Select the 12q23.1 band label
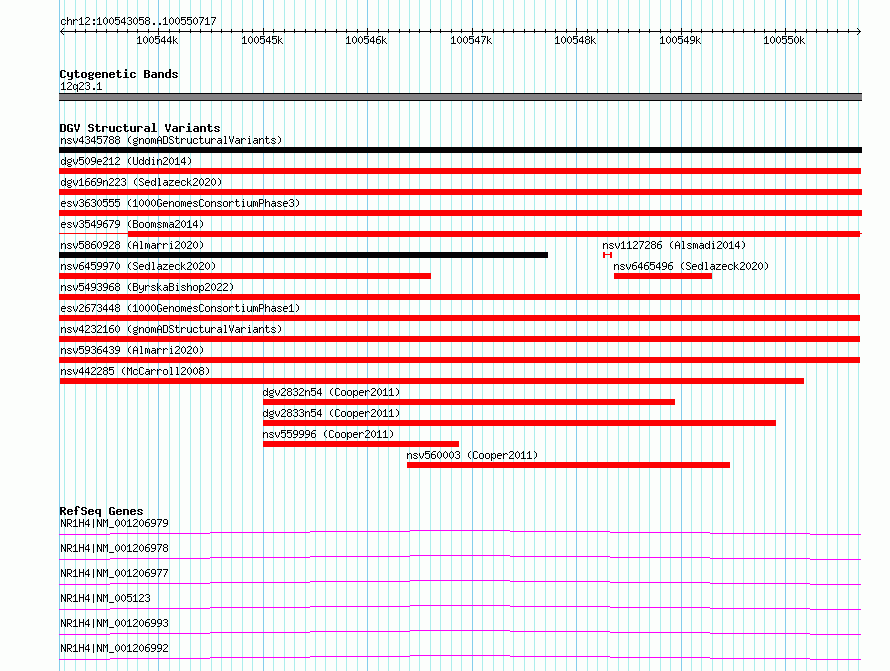890x671 pixels. 81,86
